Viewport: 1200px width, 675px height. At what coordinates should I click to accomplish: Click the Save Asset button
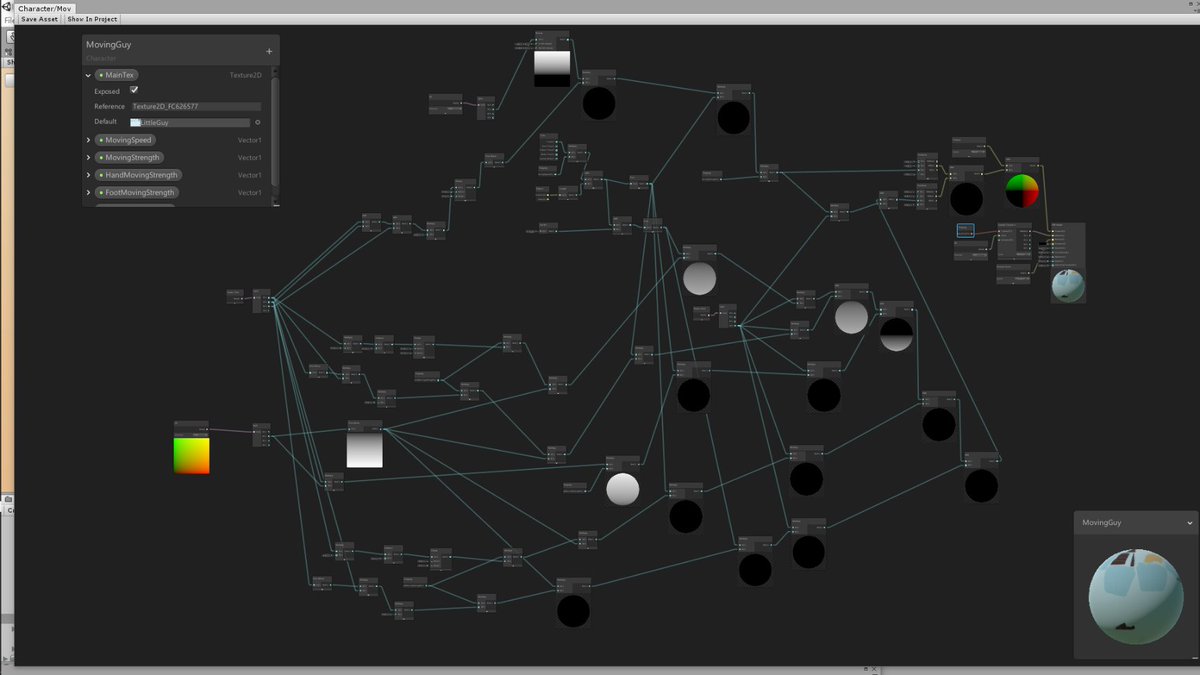point(40,19)
